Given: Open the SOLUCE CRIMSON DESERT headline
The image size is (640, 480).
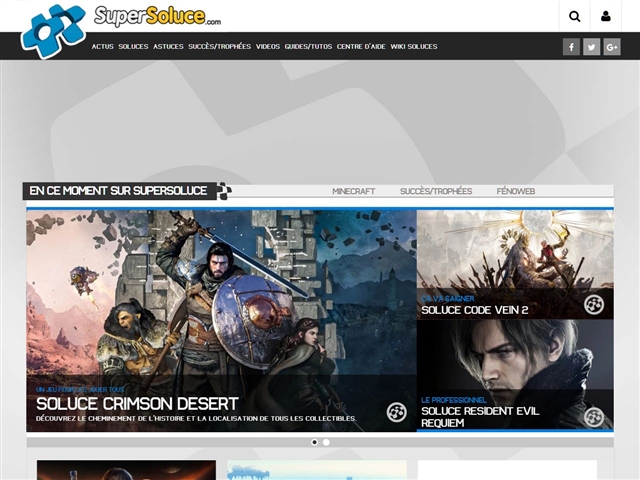Looking at the screenshot, I should pos(137,404).
